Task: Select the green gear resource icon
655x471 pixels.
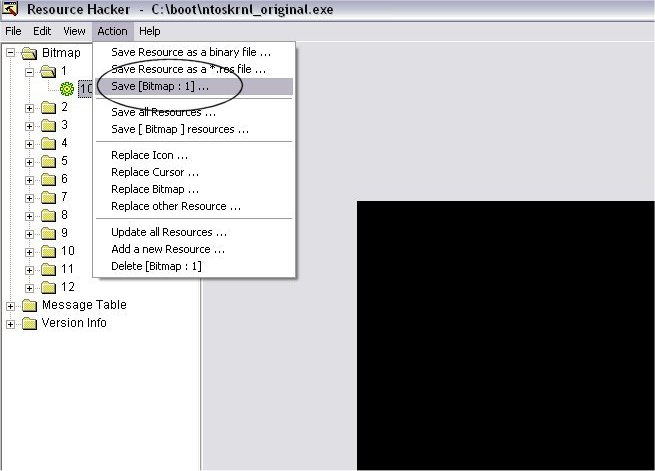Action: click(67, 89)
